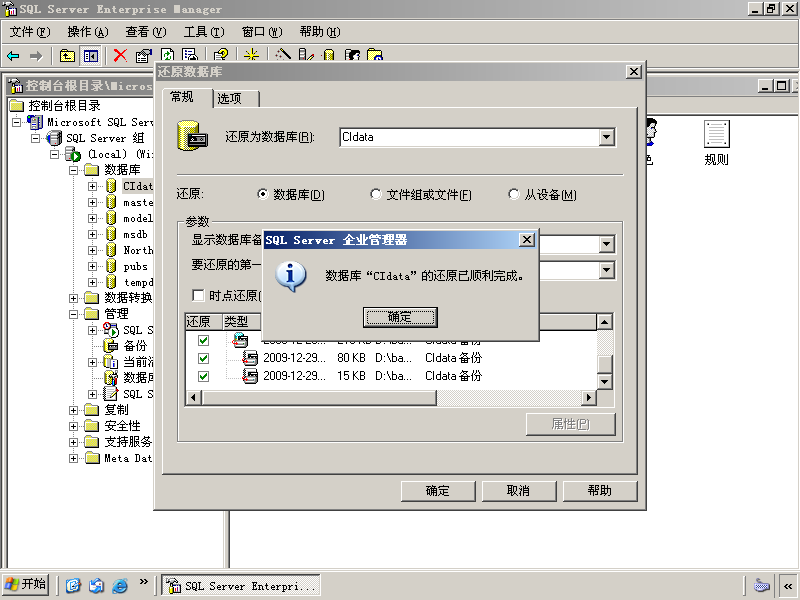Expand the master database tree node
This screenshot has height=600, width=800.
(92, 202)
